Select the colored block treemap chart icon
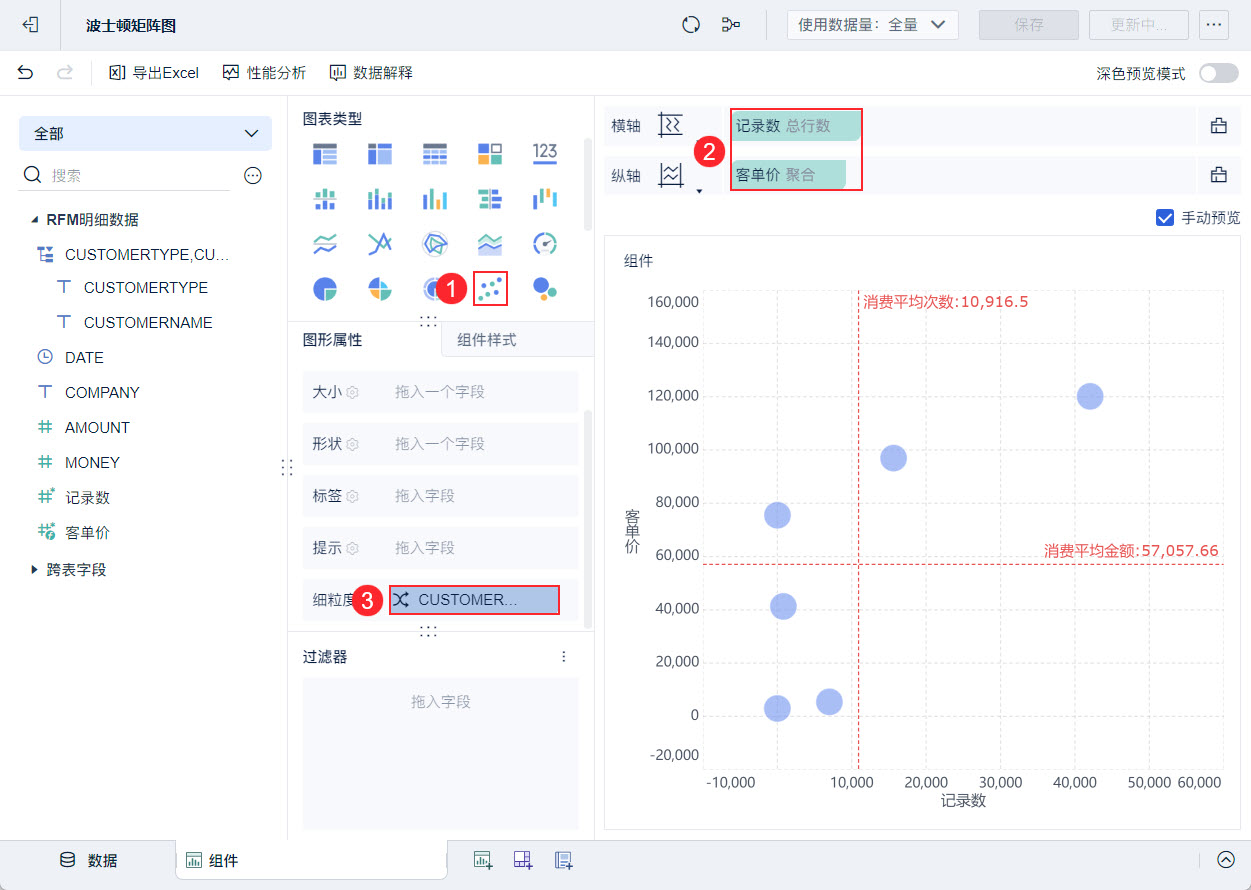Viewport: 1251px width, 890px height. [x=490, y=153]
